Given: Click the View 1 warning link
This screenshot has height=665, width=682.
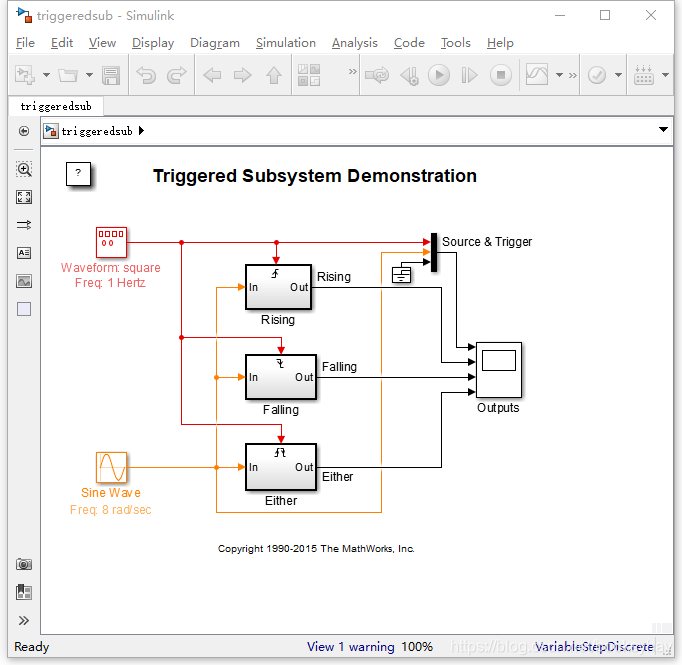Looking at the screenshot, I should pyautogui.click(x=351, y=647).
